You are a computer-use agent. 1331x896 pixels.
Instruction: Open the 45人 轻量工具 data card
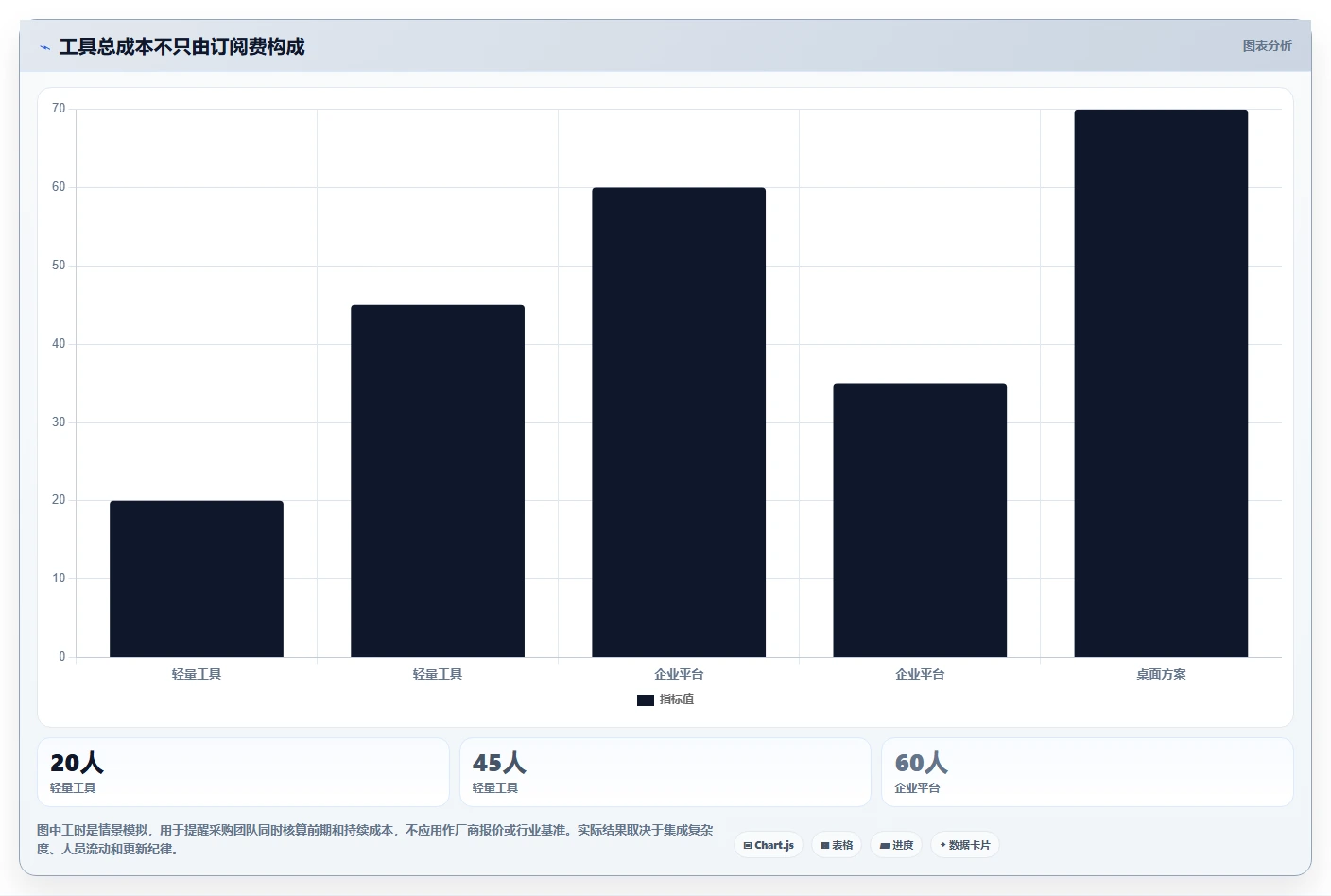(x=665, y=772)
